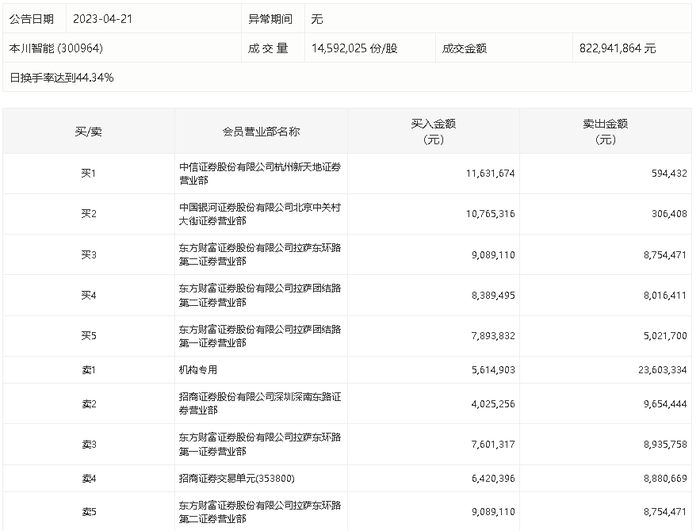The width and height of the screenshot is (700, 531).
Task: Select the 买2 row label
Action: click(x=88, y=214)
